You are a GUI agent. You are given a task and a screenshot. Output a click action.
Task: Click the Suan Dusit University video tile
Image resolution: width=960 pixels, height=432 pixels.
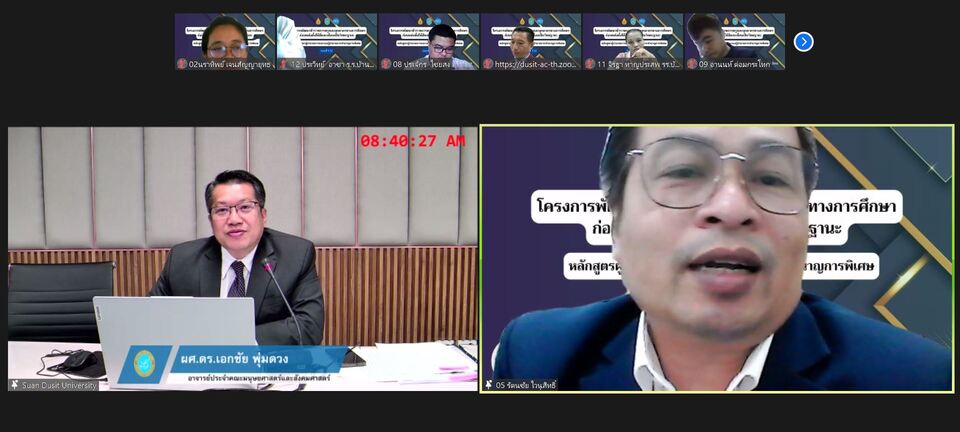242,259
